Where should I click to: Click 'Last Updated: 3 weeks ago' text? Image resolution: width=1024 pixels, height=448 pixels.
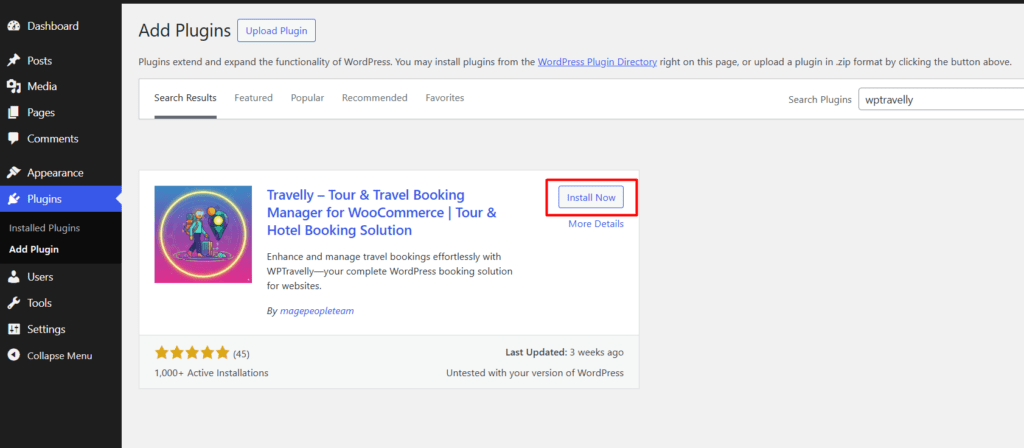click(564, 353)
